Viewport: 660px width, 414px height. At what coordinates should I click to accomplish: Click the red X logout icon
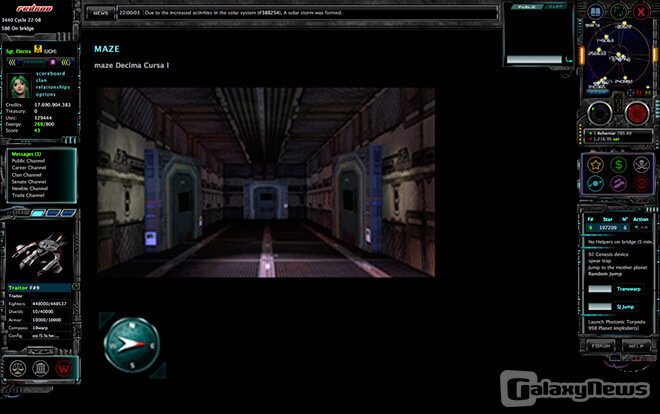tap(640, 12)
